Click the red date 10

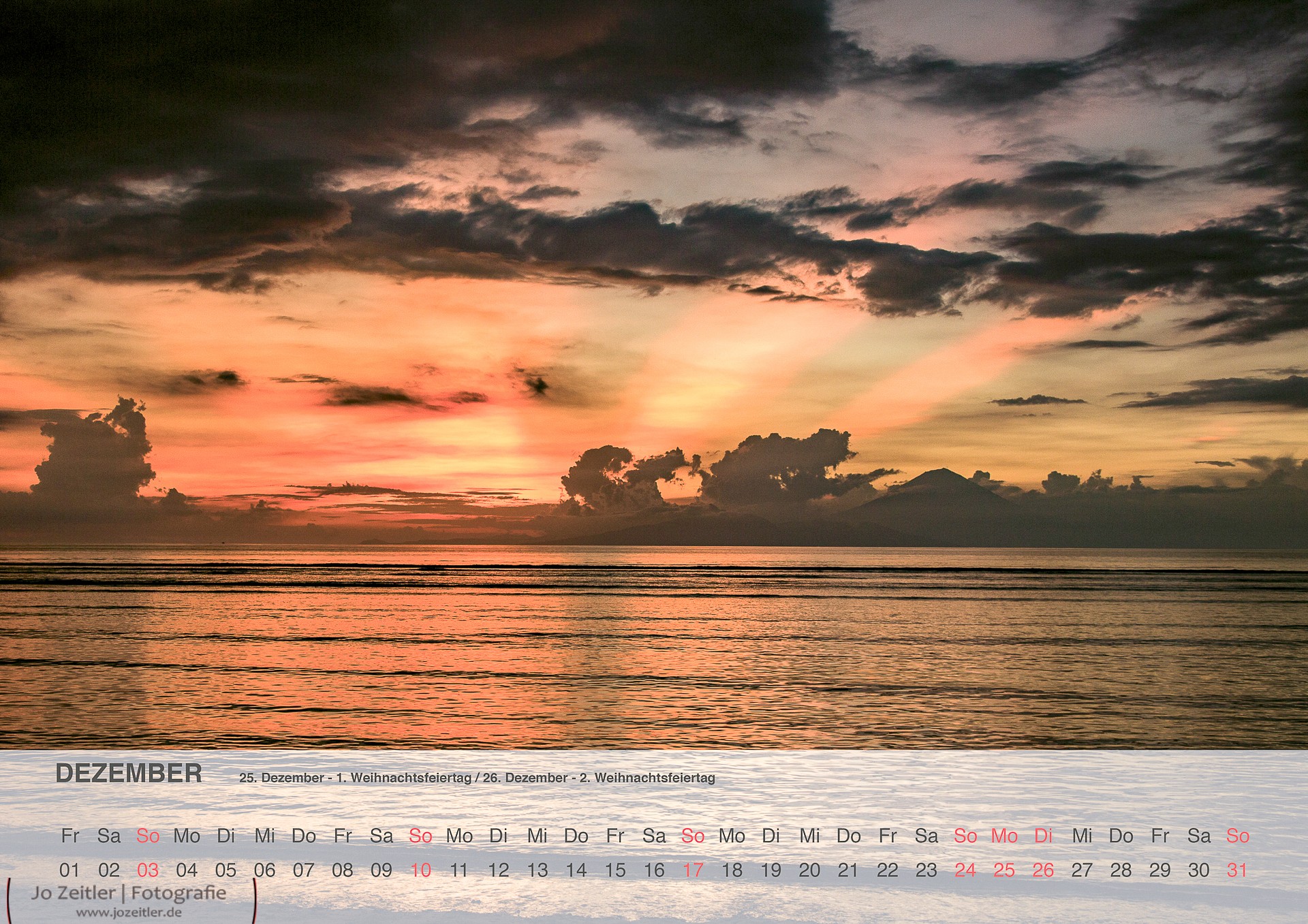(420, 870)
